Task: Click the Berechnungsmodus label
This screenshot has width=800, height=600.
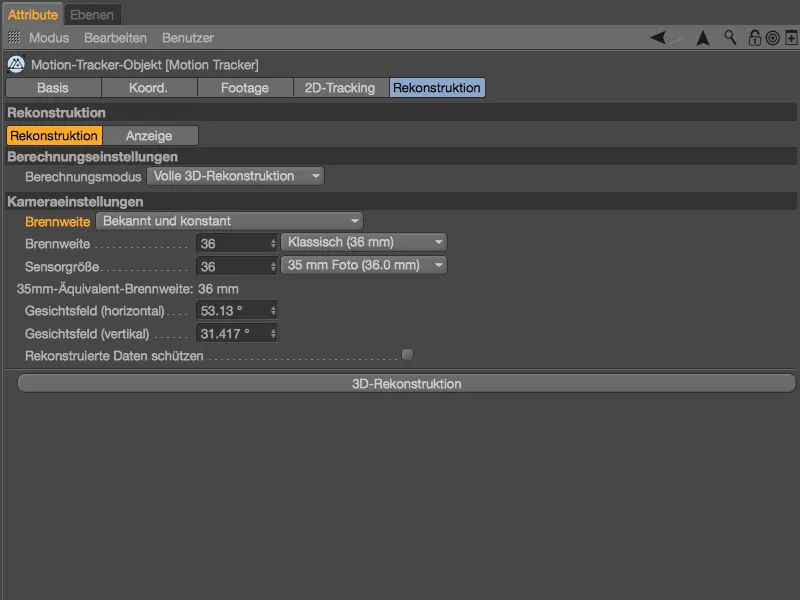Action: [83, 177]
